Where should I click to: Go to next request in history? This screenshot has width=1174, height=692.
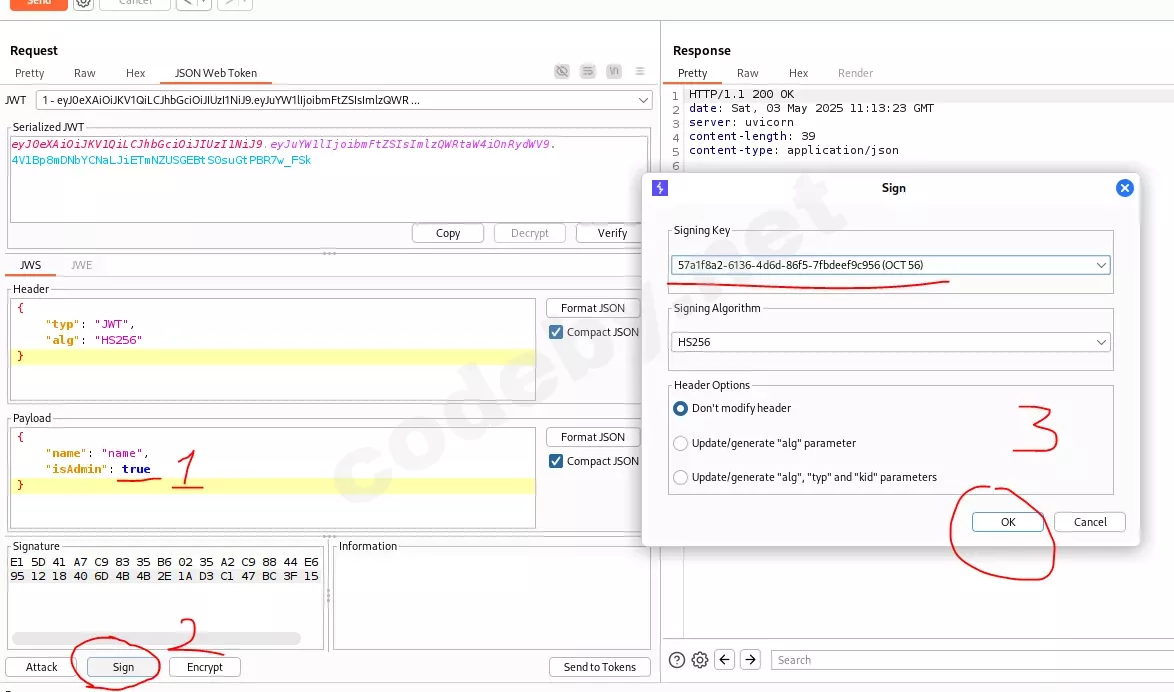(x=228, y=3)
